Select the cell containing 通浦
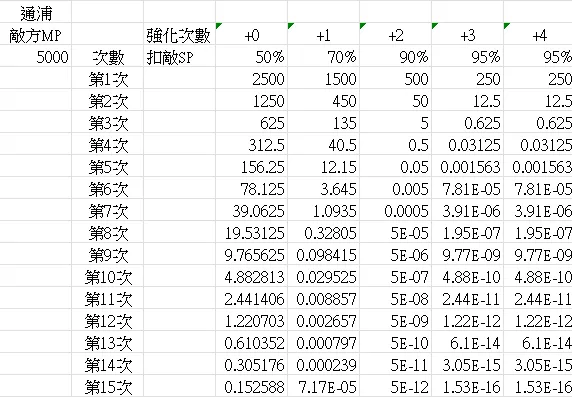This screenshot has height=397, width=572. 36,12
